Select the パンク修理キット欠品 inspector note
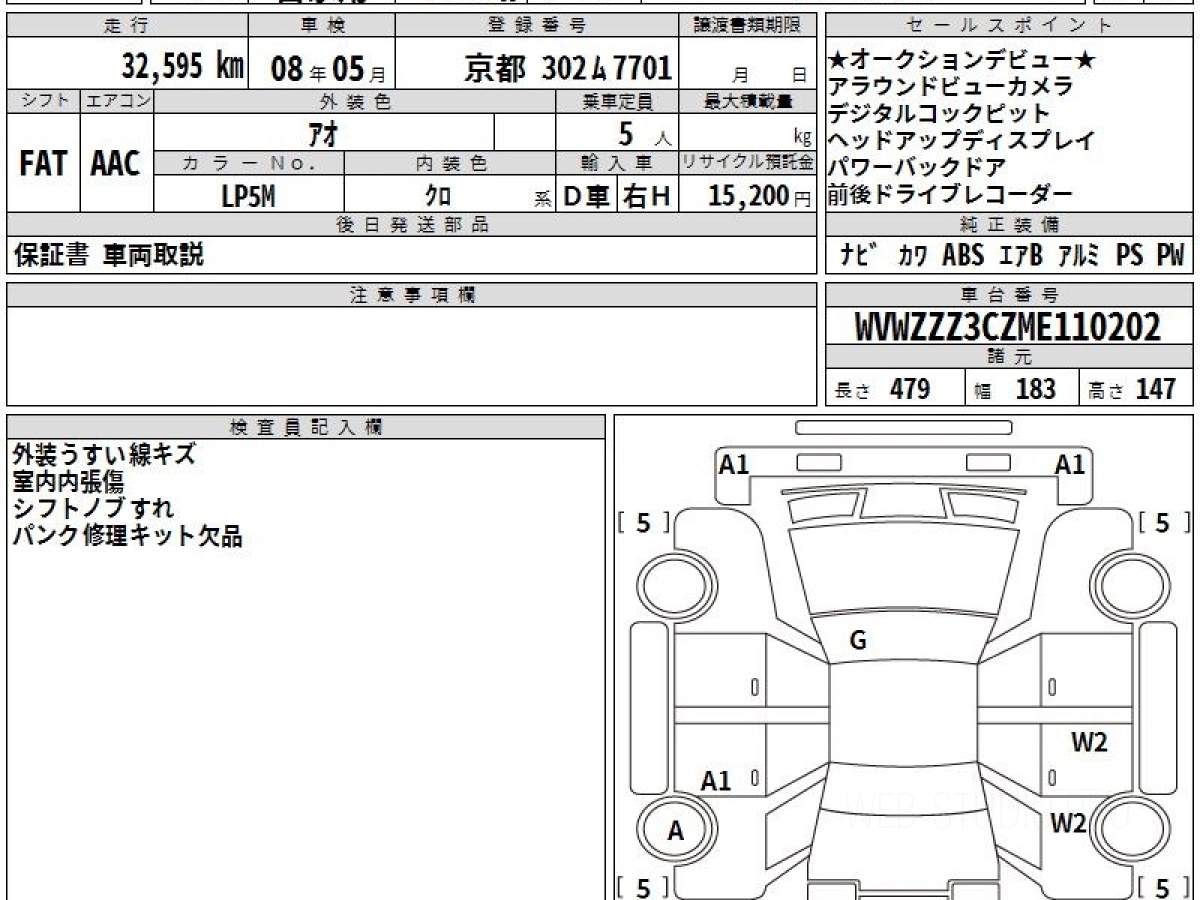 click(127, 536)
